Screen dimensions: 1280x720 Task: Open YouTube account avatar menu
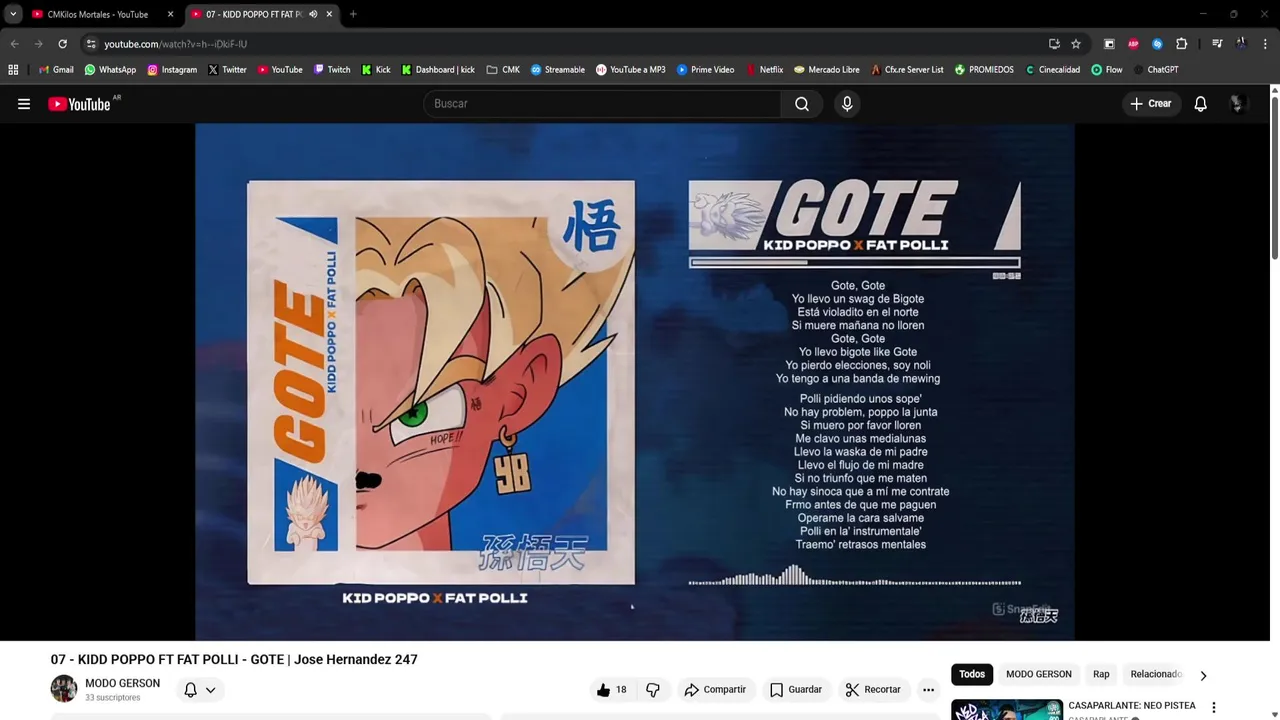tap(1237, 104)
